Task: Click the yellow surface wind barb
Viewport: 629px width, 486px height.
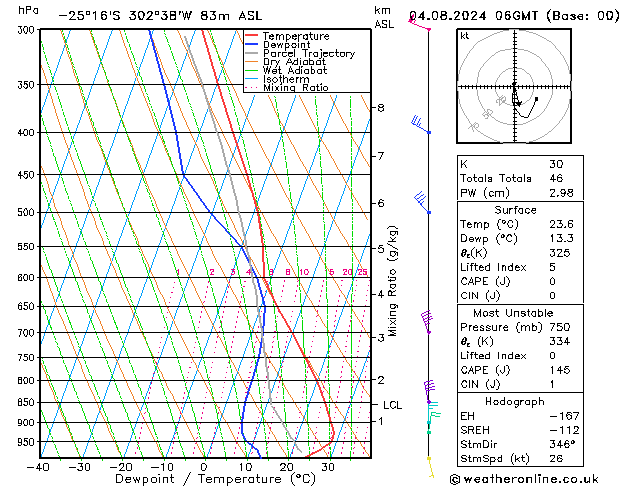Action: click(x=430, y=468)
